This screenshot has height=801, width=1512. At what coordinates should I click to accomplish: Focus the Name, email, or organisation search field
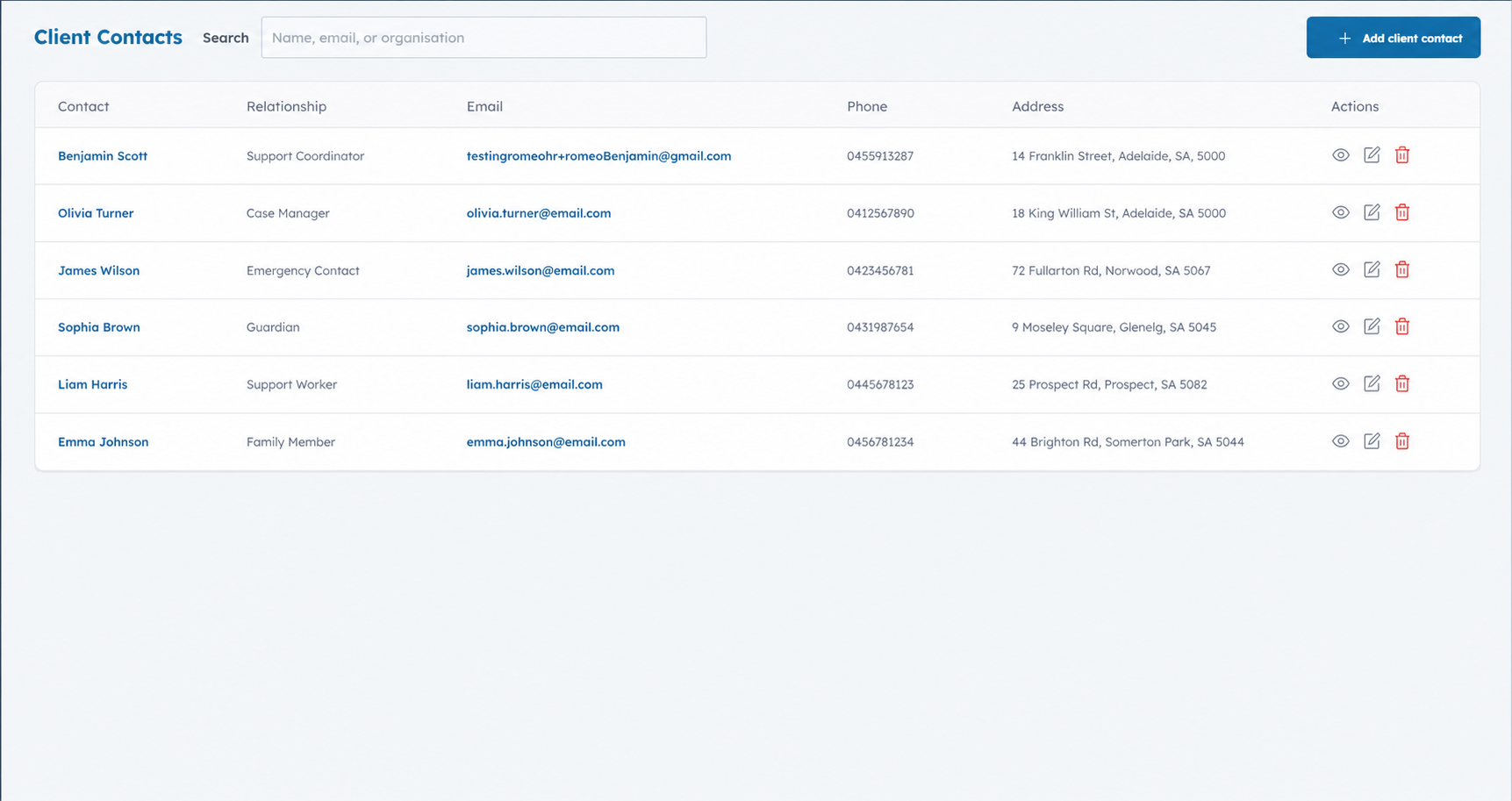coord(484,38)
